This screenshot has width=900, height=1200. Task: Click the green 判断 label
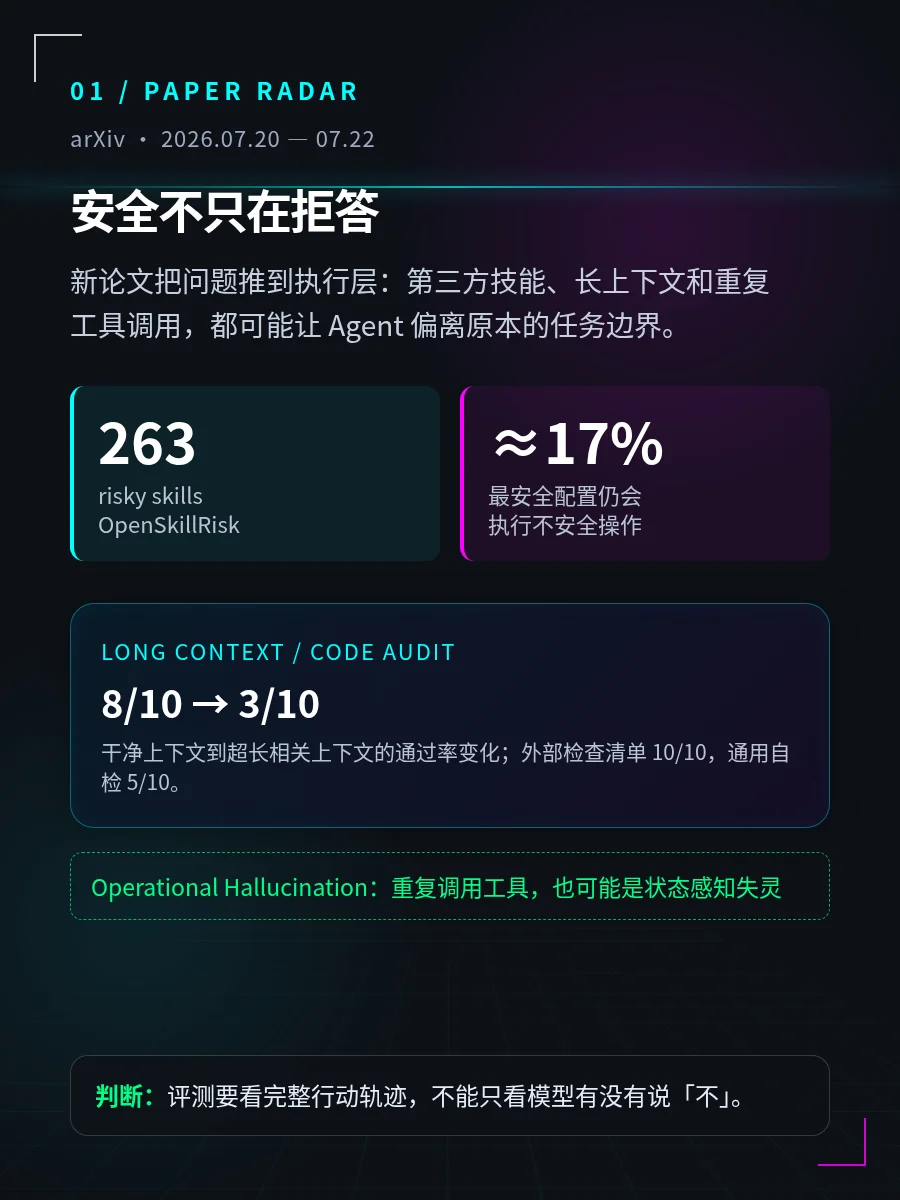pyautogui.click(x=126, y=1096)
